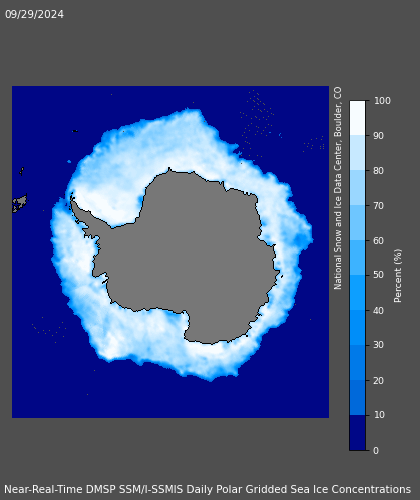The image size is (420, 500).
Task: Click the 09/29/2024 date label
Action: [34, 14]
